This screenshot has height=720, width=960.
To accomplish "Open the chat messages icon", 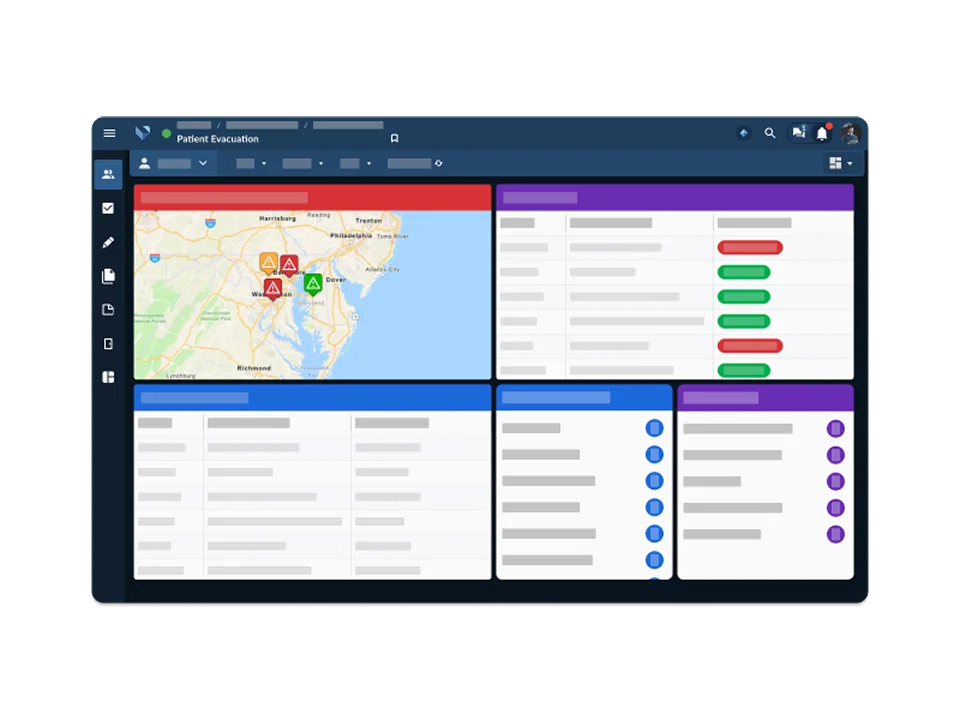I will 798,132.
